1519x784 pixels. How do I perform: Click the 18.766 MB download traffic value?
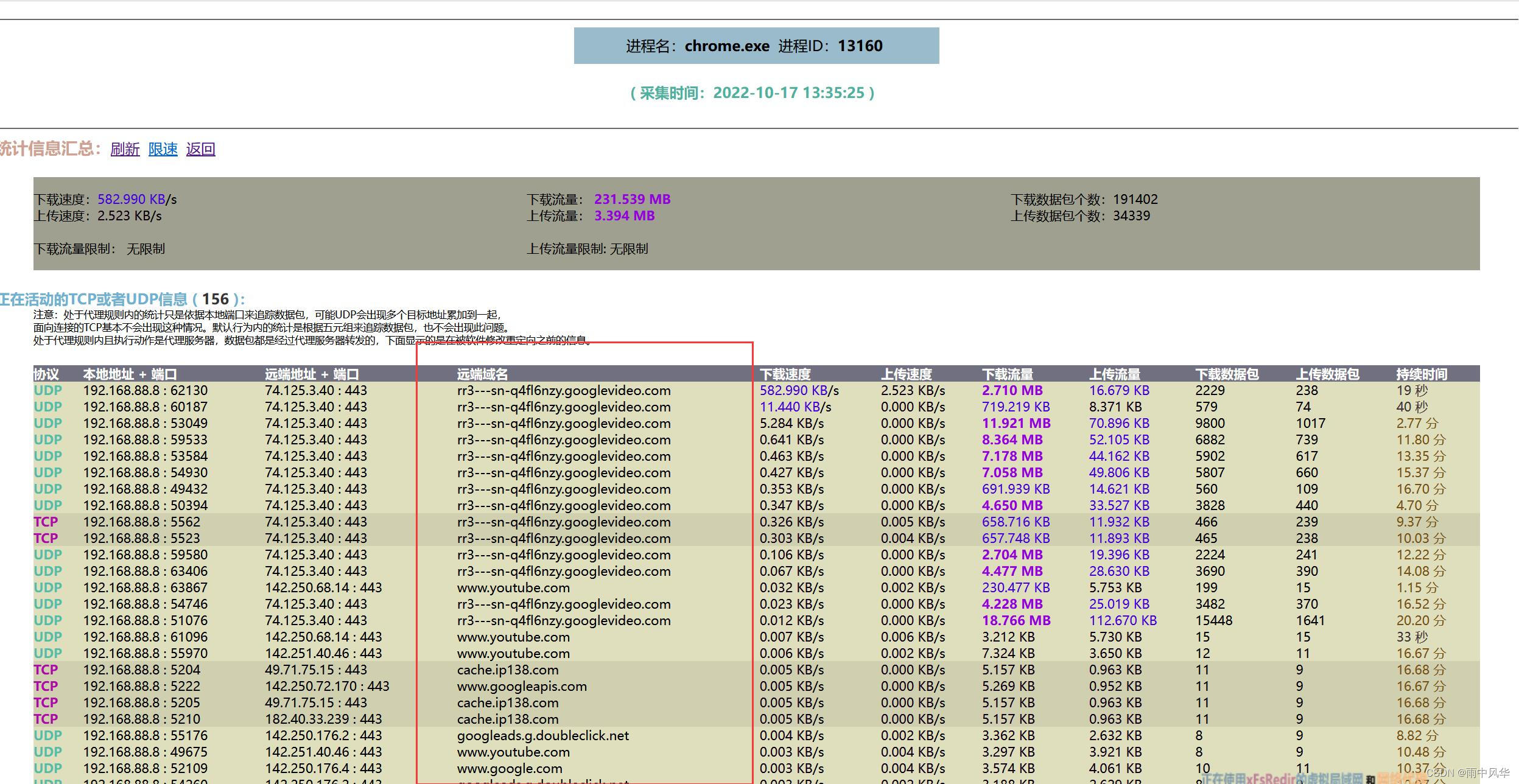[1016, 620]
